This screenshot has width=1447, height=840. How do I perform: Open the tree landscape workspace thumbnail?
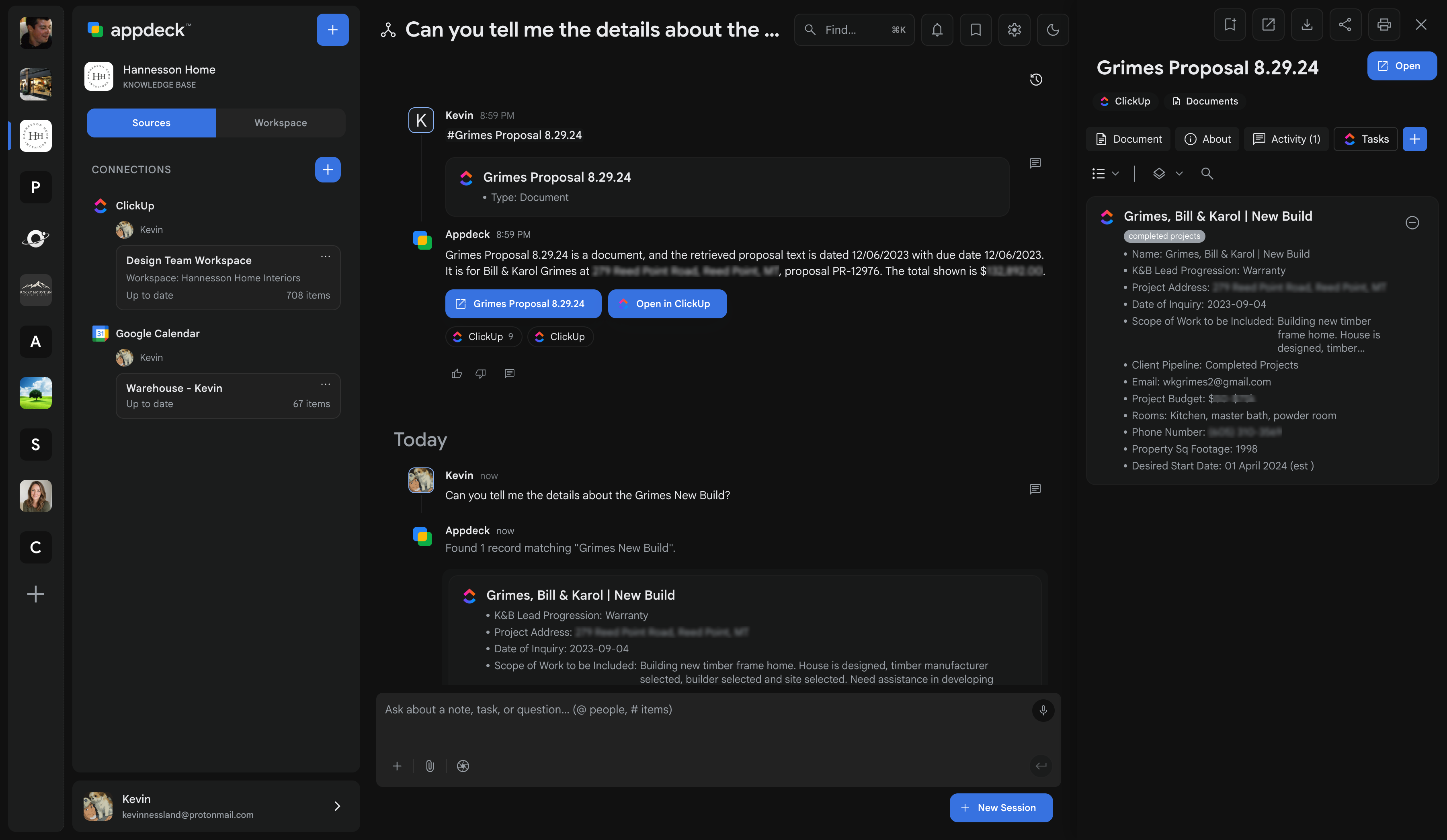tap(36, 393)
